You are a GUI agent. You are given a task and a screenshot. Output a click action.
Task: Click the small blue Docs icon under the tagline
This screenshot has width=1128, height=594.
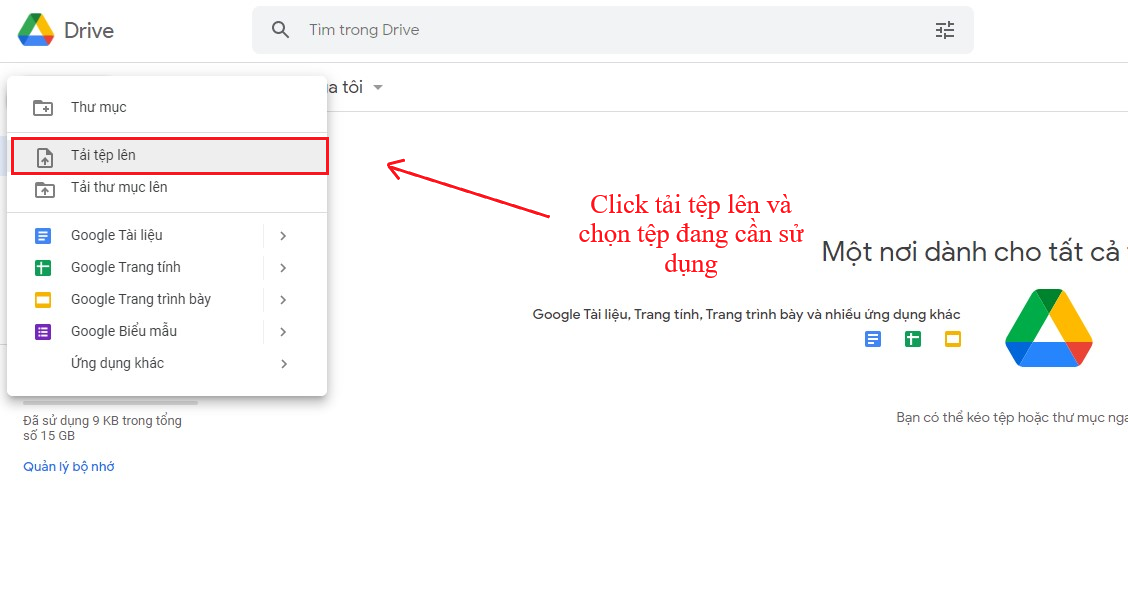coord(873,339)
